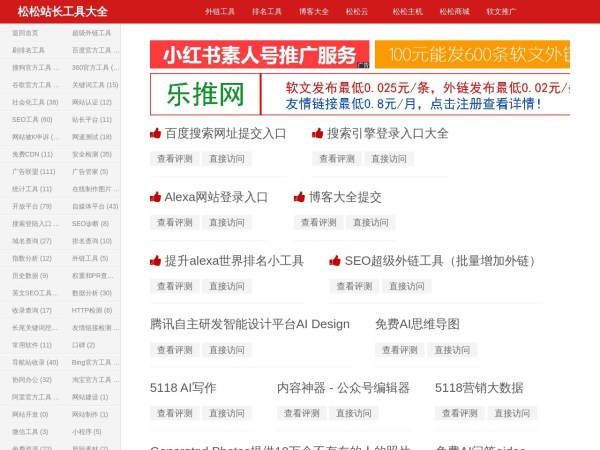Select 开放平台 (79) sidebar category

pyautogui.click(x=32, y=206)
